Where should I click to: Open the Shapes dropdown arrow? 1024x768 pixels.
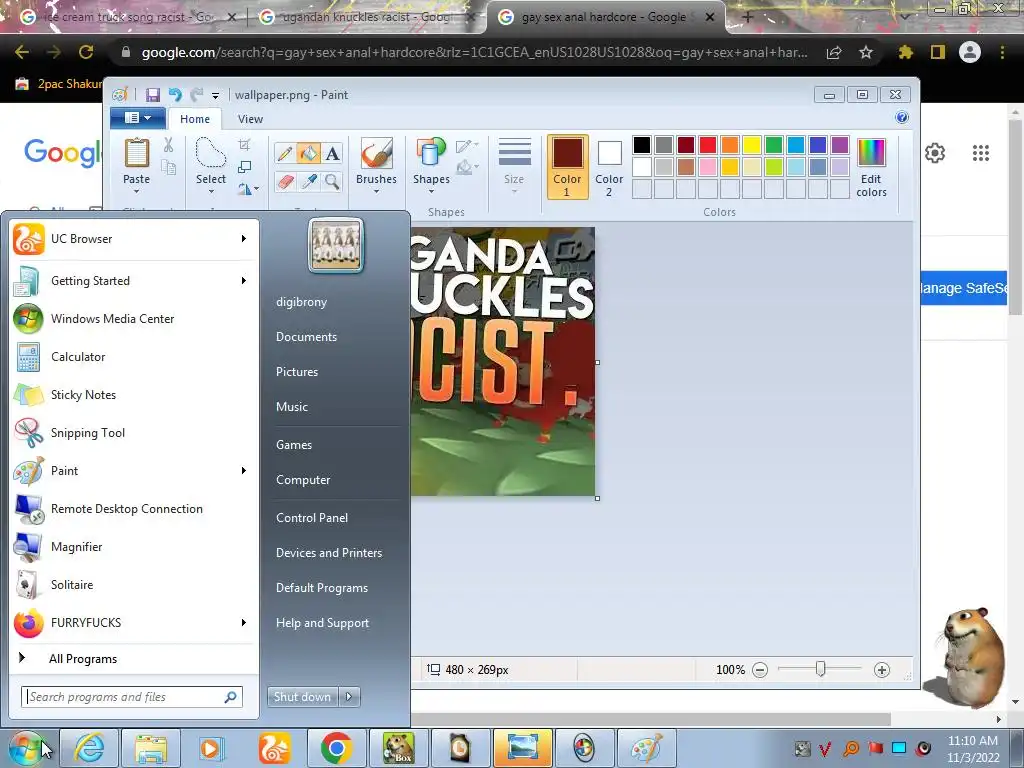pyautogui.click(x=431, y=191)
